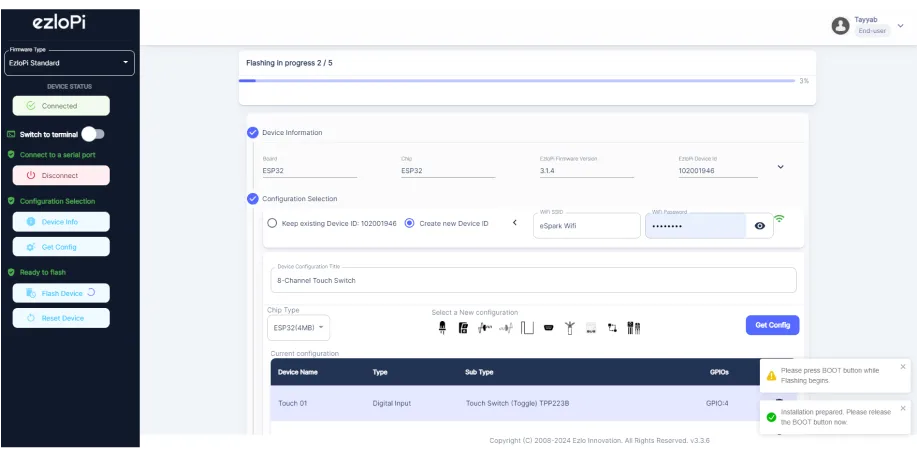Select the antenna-shaped configuration icon
The height and width of the screenshot is (457, 917).
tap(569, 328)
